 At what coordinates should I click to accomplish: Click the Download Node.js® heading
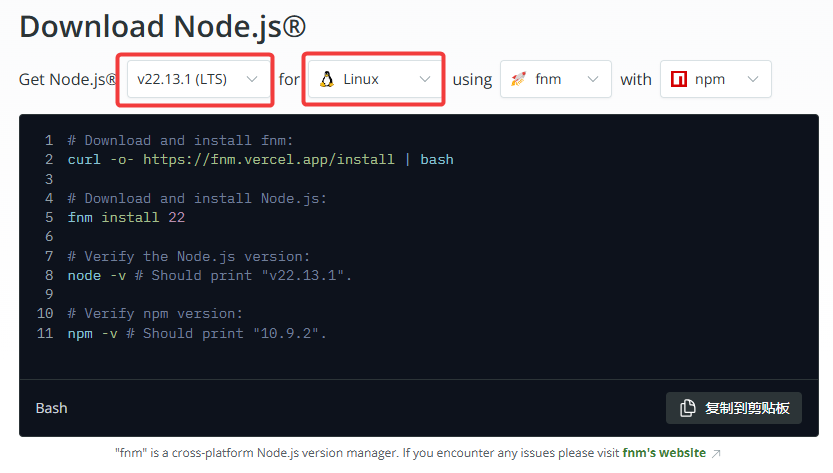pos(163,26)
